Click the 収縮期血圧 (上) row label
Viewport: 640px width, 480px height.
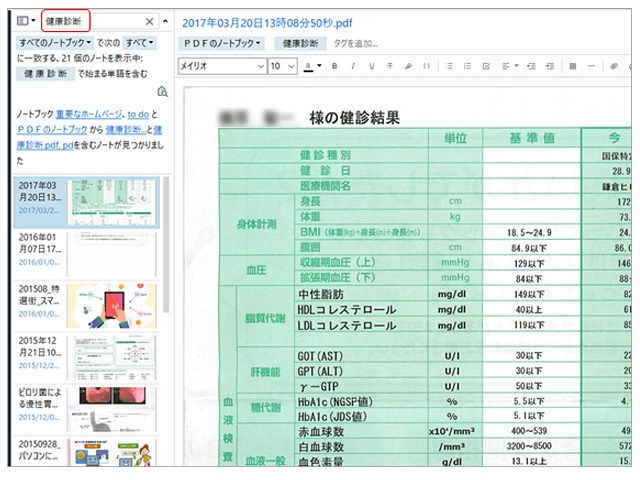tap(337, 262)
